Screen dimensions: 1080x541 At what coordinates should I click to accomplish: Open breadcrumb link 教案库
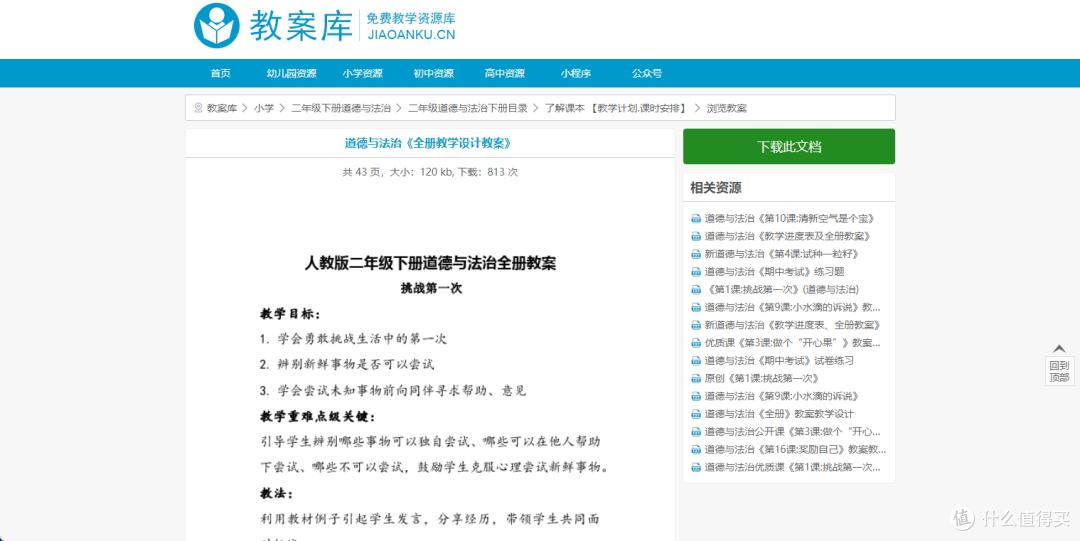[222, 108]
